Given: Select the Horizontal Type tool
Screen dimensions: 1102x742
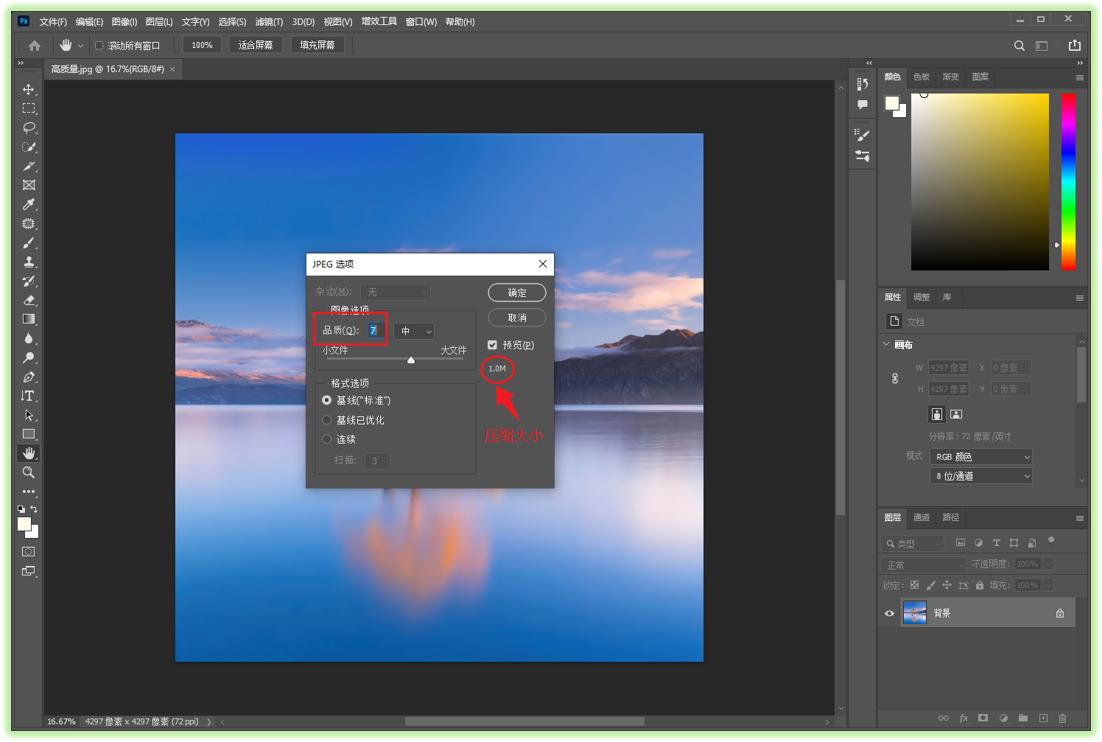Looking at the screenshot, I should tap(29, 396).
